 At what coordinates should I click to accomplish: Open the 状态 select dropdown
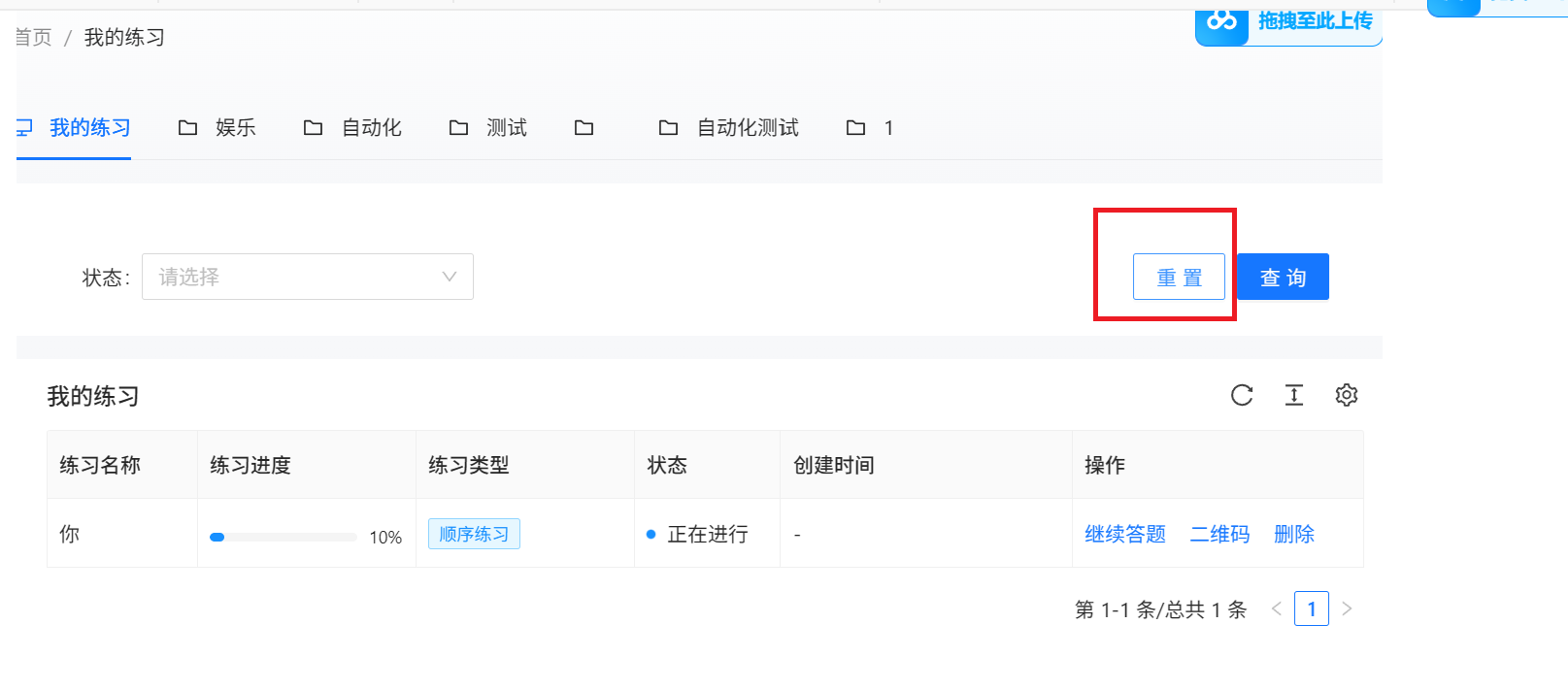(x=308, y=277)
